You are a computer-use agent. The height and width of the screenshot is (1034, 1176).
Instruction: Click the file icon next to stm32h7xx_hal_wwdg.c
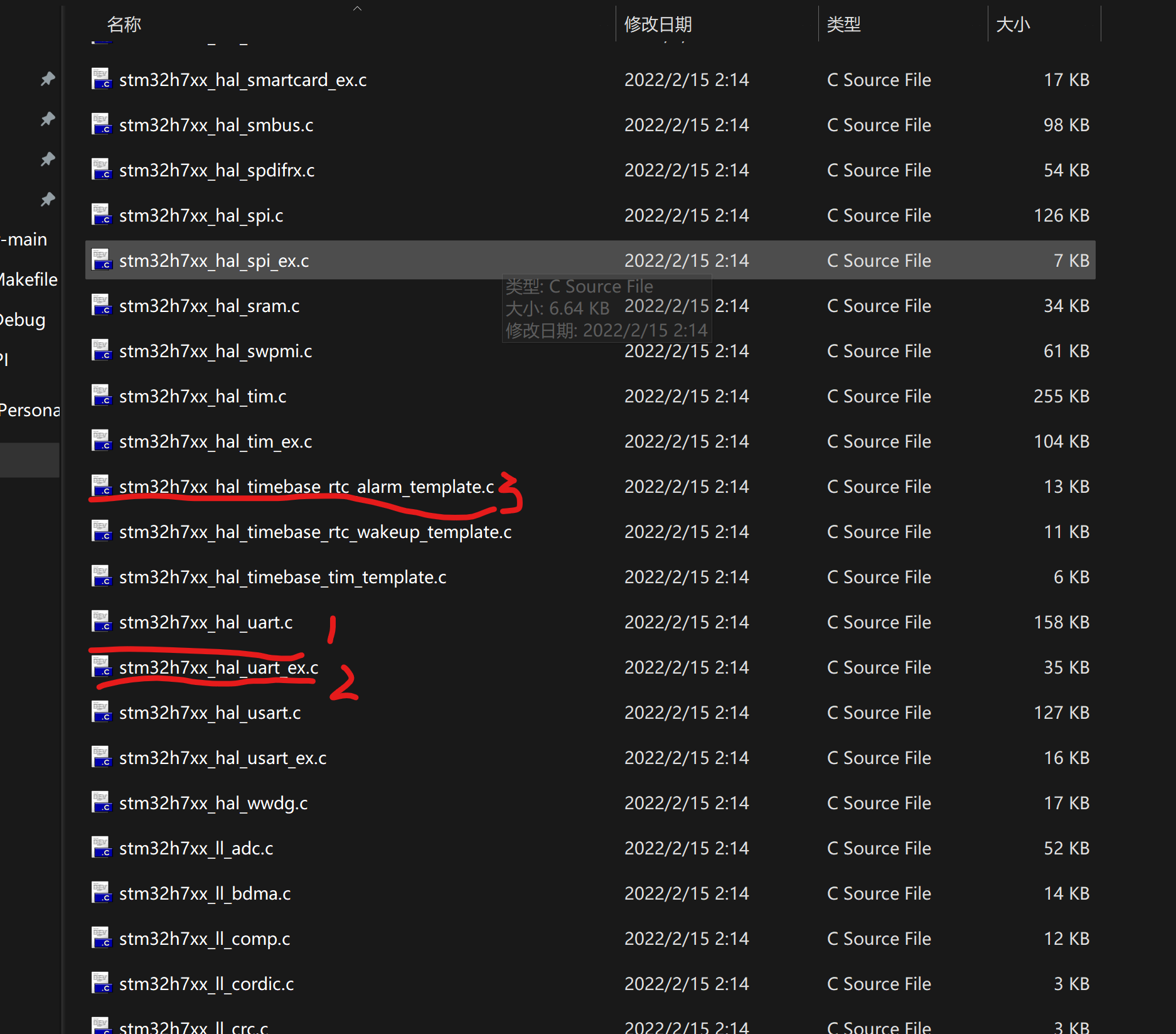click(x=102, y=802)
